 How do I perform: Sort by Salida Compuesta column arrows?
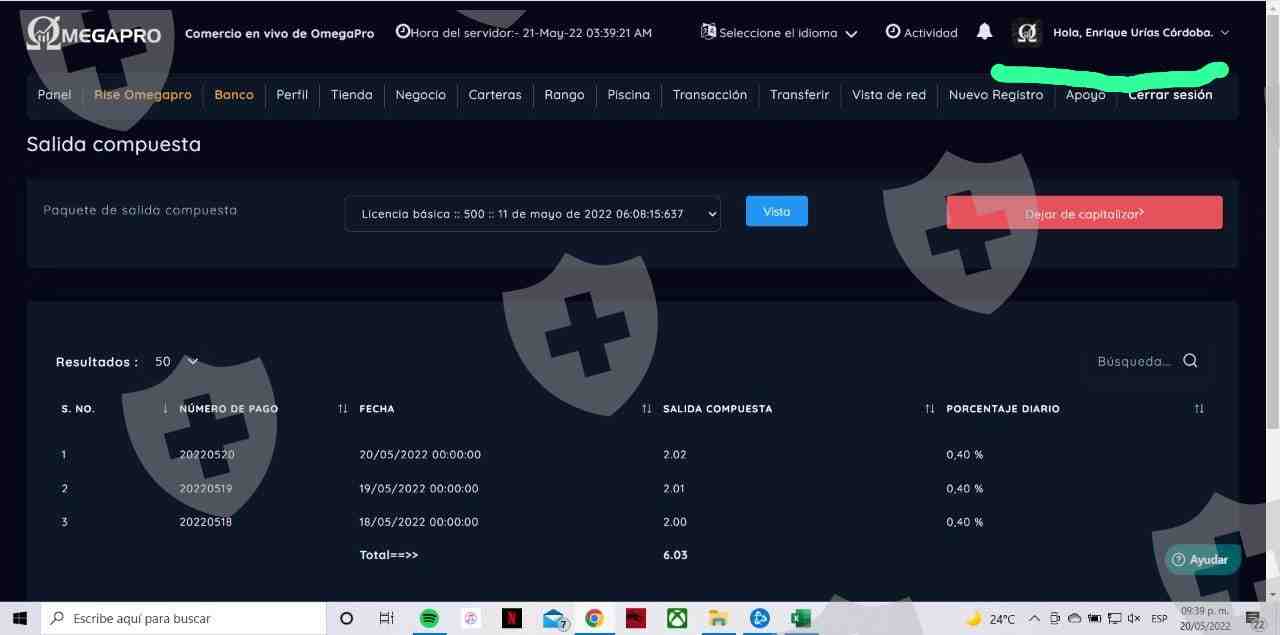click(x=929, y=409)
